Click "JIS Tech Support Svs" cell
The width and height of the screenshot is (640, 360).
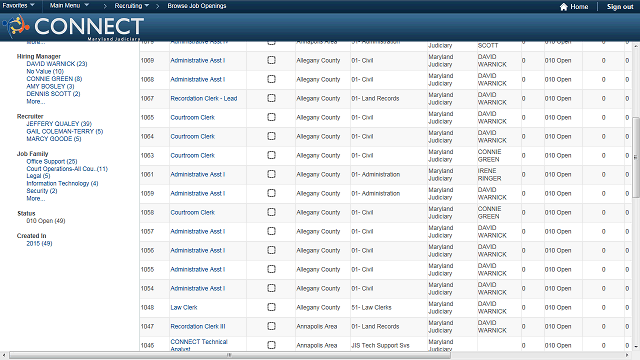[380, 345]
